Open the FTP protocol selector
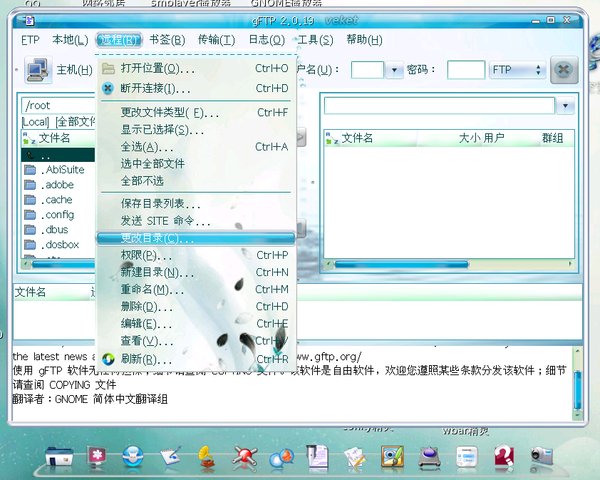The height and width of the screenshot is (480, 600). [517, 70]
